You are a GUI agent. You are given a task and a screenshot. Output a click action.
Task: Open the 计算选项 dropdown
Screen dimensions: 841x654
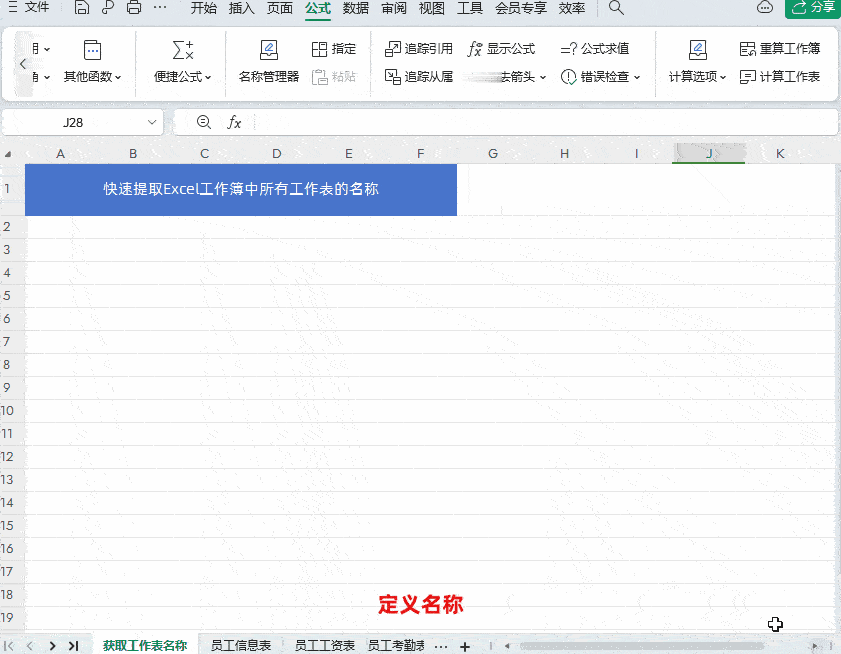point(697,63)
